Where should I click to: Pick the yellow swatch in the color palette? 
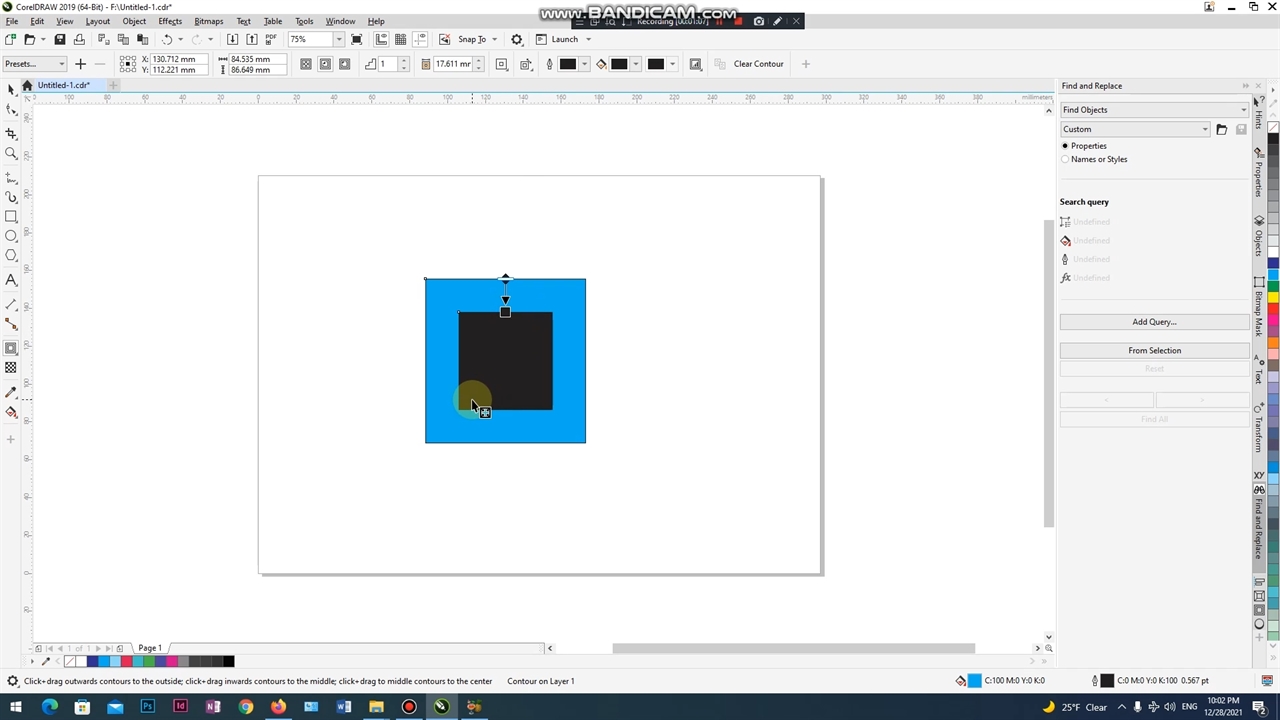tap(1273, 297)
